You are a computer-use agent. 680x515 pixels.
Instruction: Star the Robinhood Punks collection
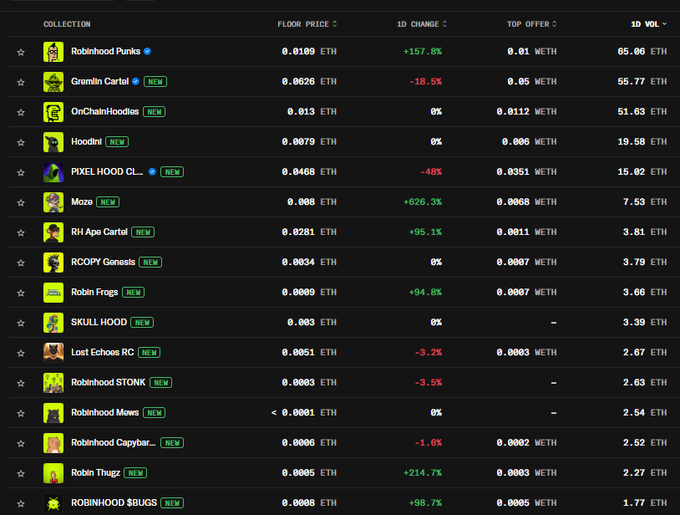point(20,52)
